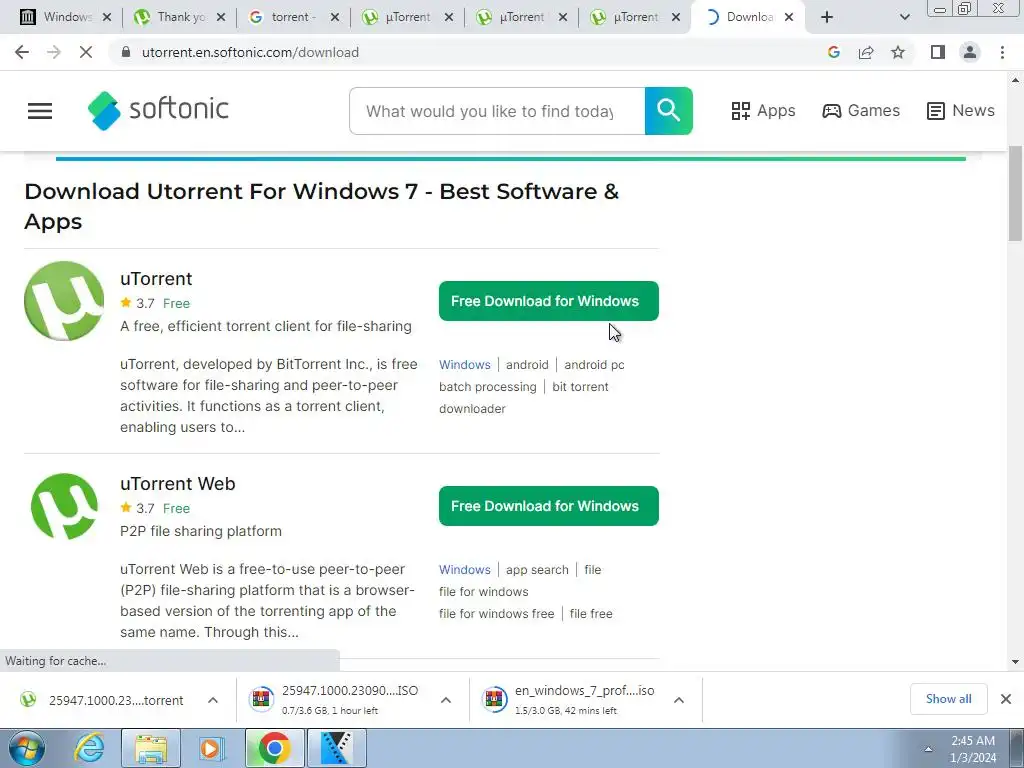Stop loading the page
This screenshot has height=768, width=1024.
pos(86,52)
